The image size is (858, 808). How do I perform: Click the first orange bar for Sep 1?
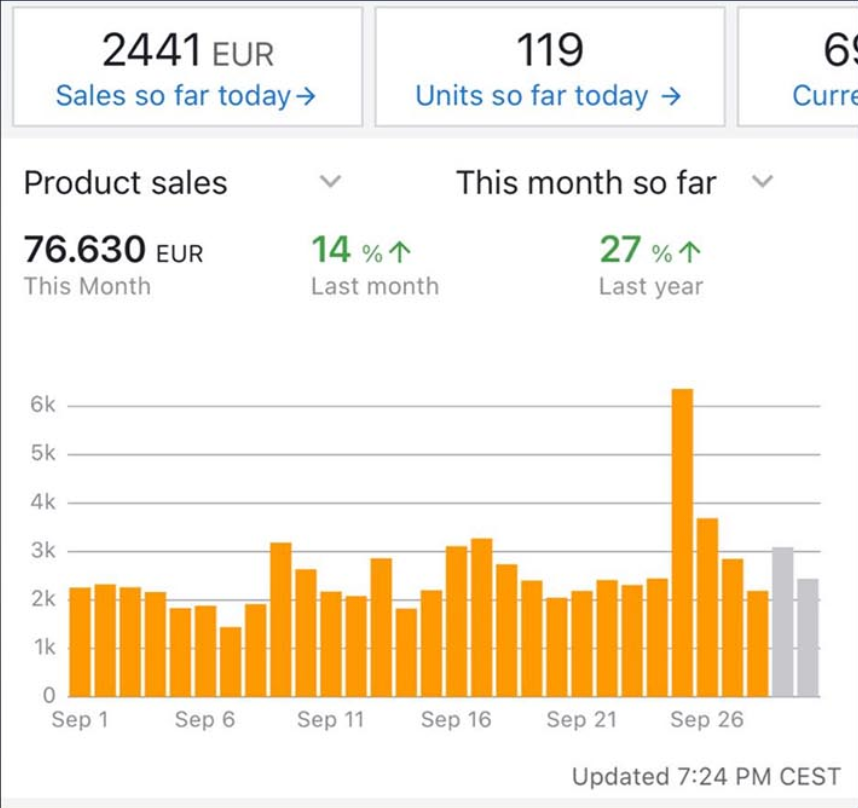pyautogui.click(x=80, y=640)
